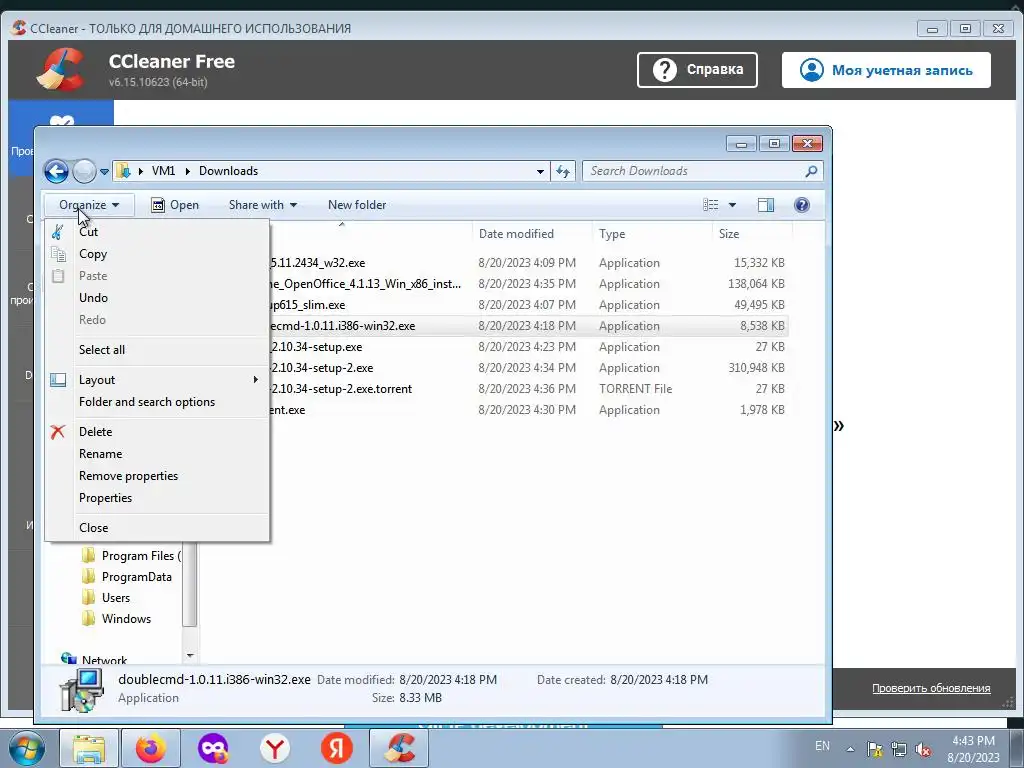Image resolution: width=1024 pixels, height=768 pixels.
Task: Open File Explorer from taskbar
Action: point(89,748)
